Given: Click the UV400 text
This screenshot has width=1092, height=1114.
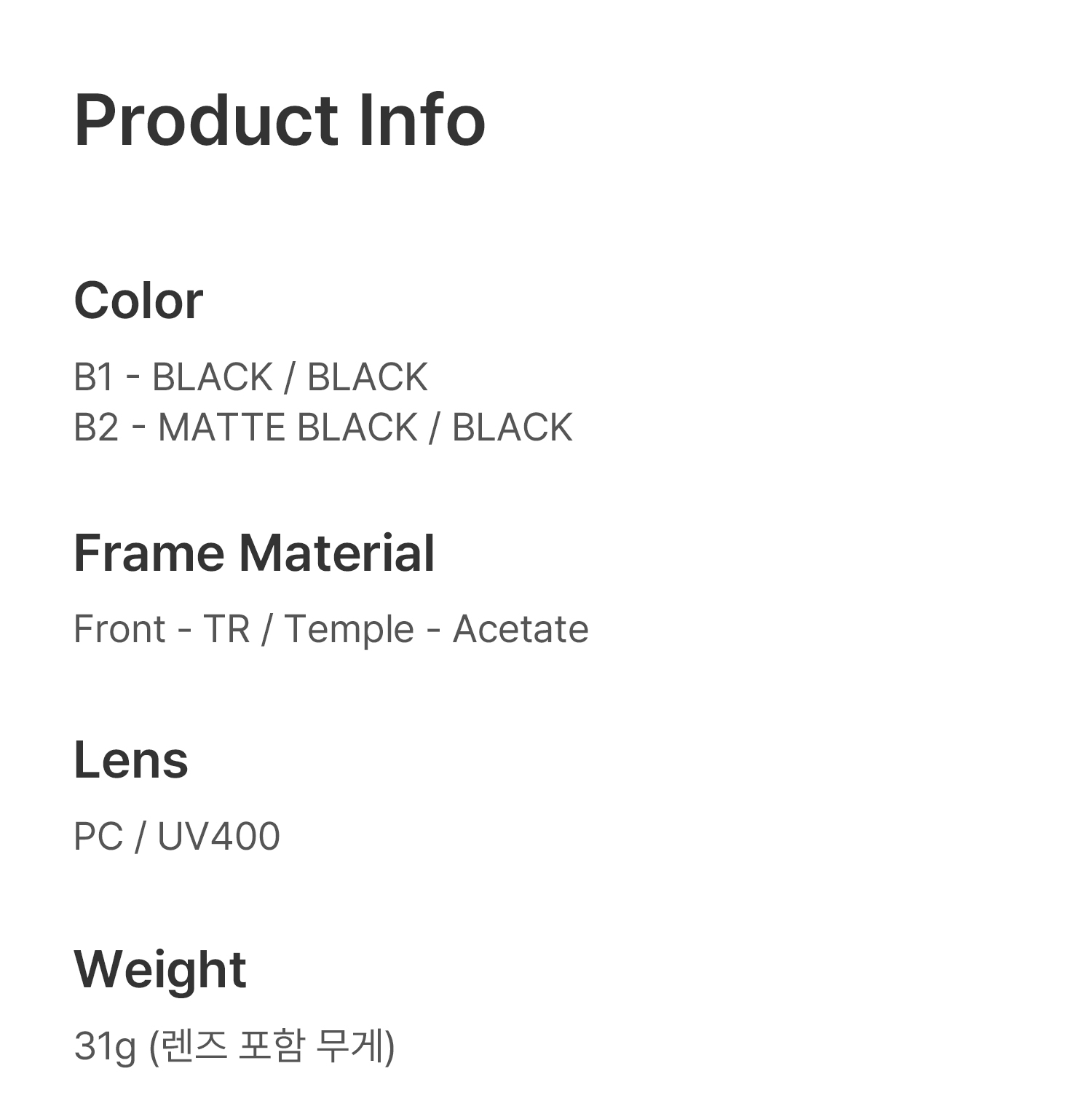Looking at the screenshot, I should point(218,837).
